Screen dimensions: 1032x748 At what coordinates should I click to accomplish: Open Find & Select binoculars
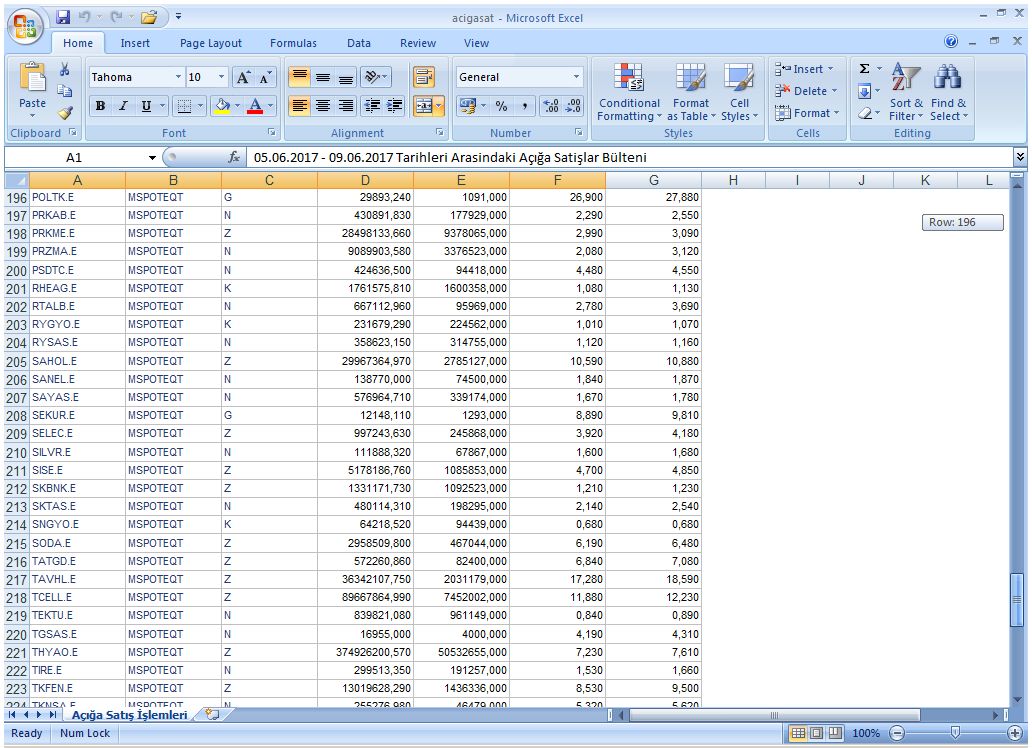[x=948, y=92]
